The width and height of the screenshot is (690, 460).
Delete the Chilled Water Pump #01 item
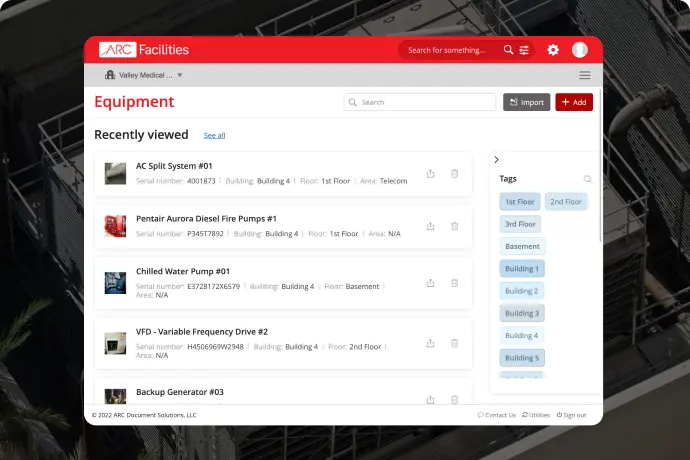455,283
